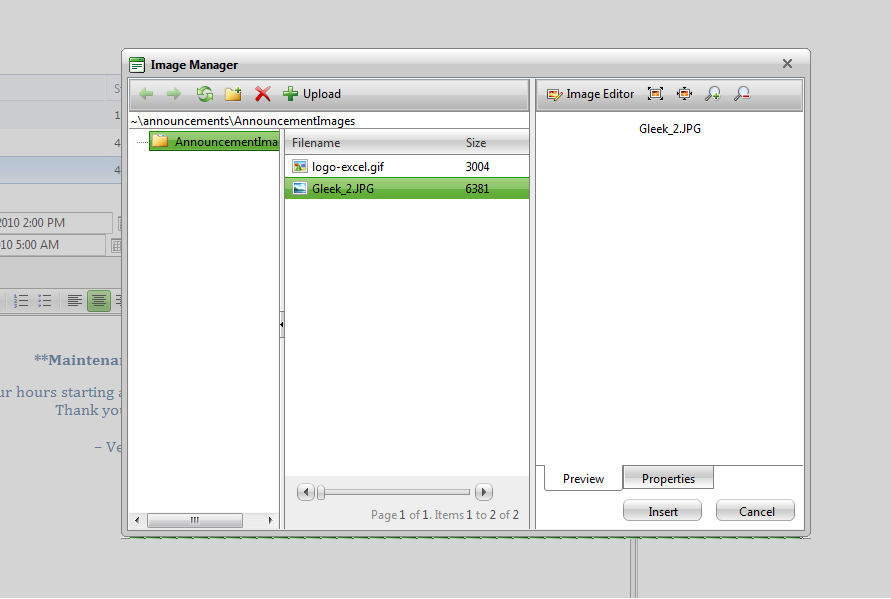Click the Upload button
891x599 pixels.
coord(312,94)
